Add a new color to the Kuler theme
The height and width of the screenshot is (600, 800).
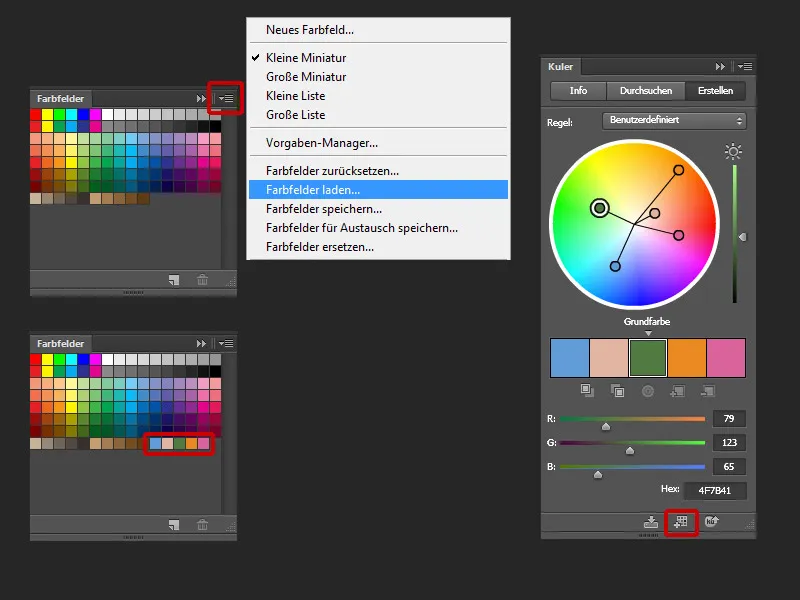pyautogui.click(x=678, y=391)
